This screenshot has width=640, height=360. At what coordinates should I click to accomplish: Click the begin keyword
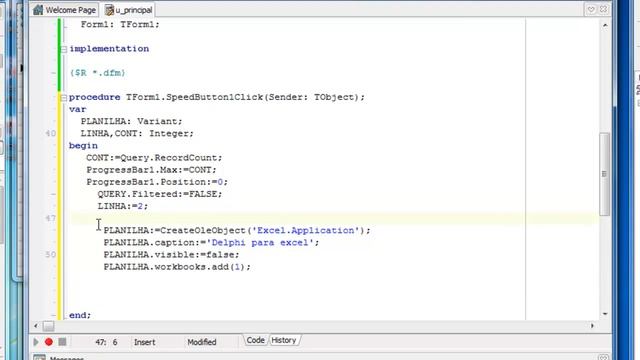[83, 146]
